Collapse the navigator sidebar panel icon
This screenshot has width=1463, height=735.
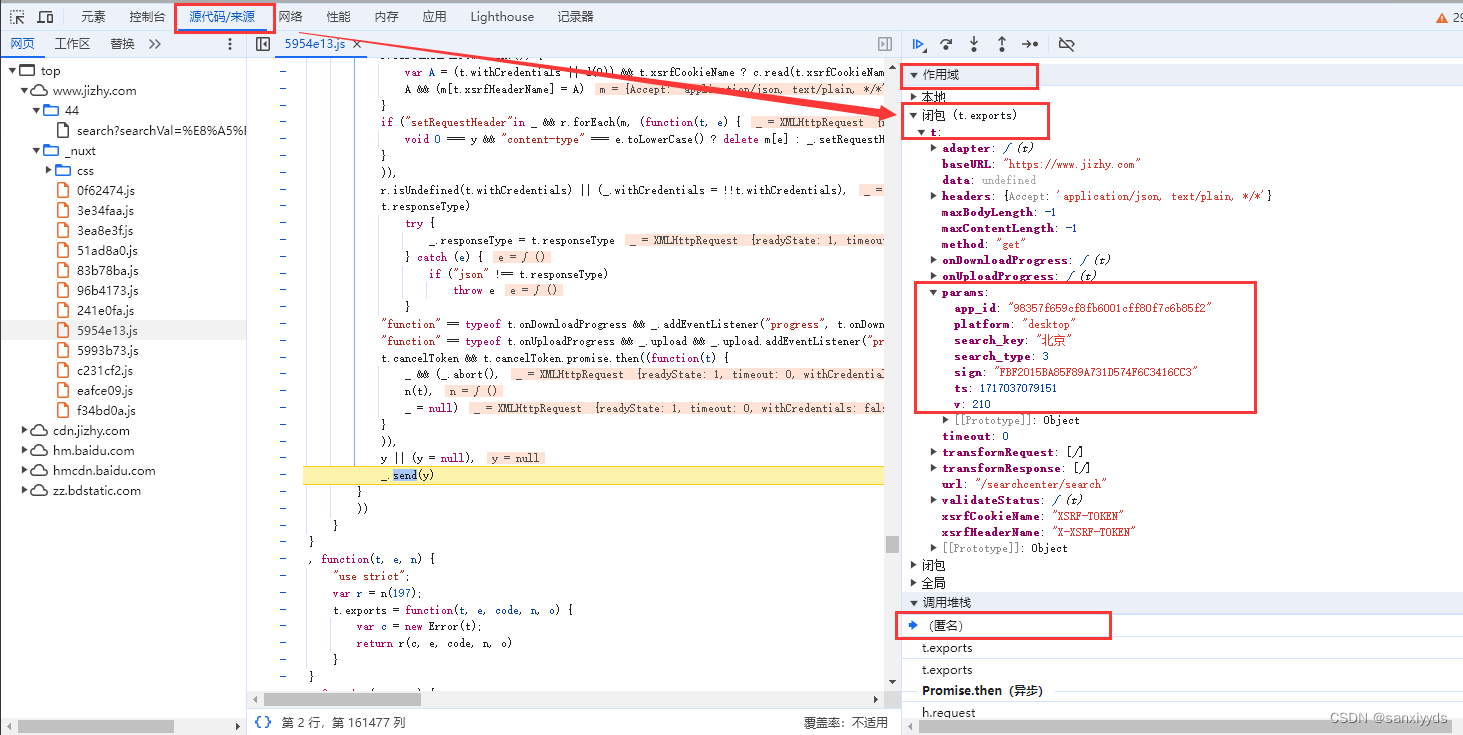pos(262,44)
